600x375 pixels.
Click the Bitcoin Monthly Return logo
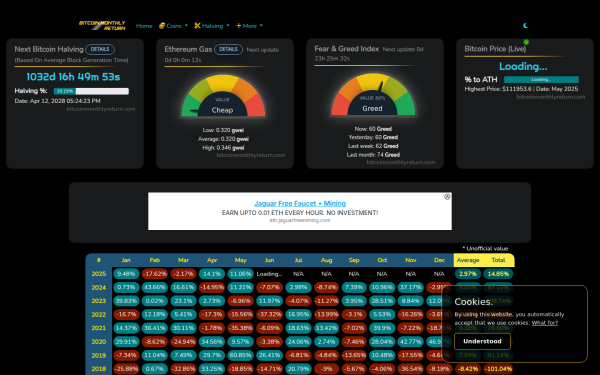pyautogui.click(x=102, y=26)
